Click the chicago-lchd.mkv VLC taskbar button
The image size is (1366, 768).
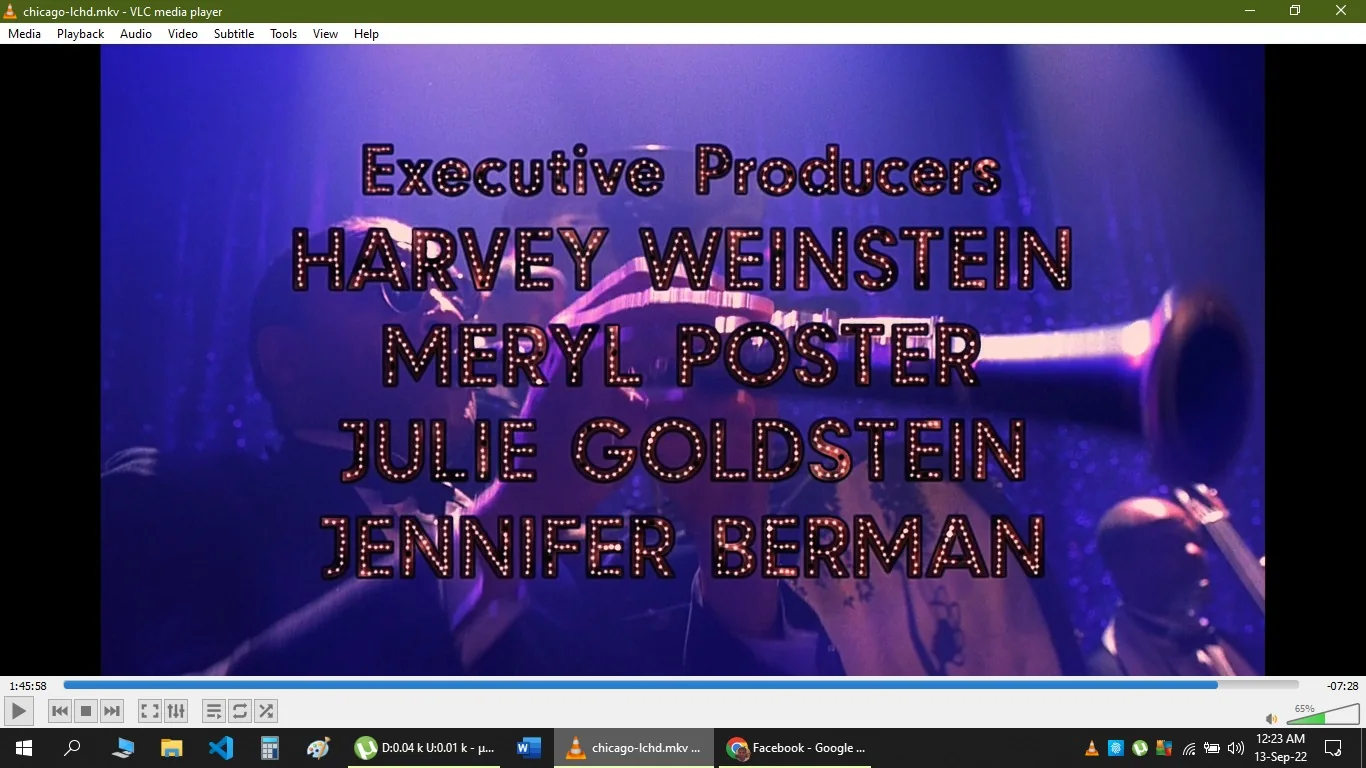pos(635,748)
